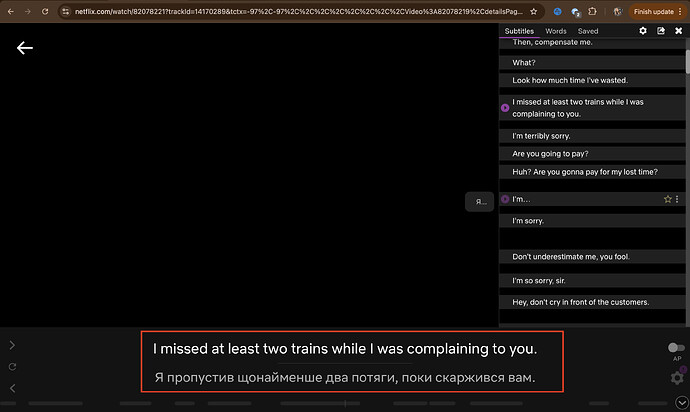Open site information icon in address bar
Viewport: 690px width, 412px height.
pos(66,11)
